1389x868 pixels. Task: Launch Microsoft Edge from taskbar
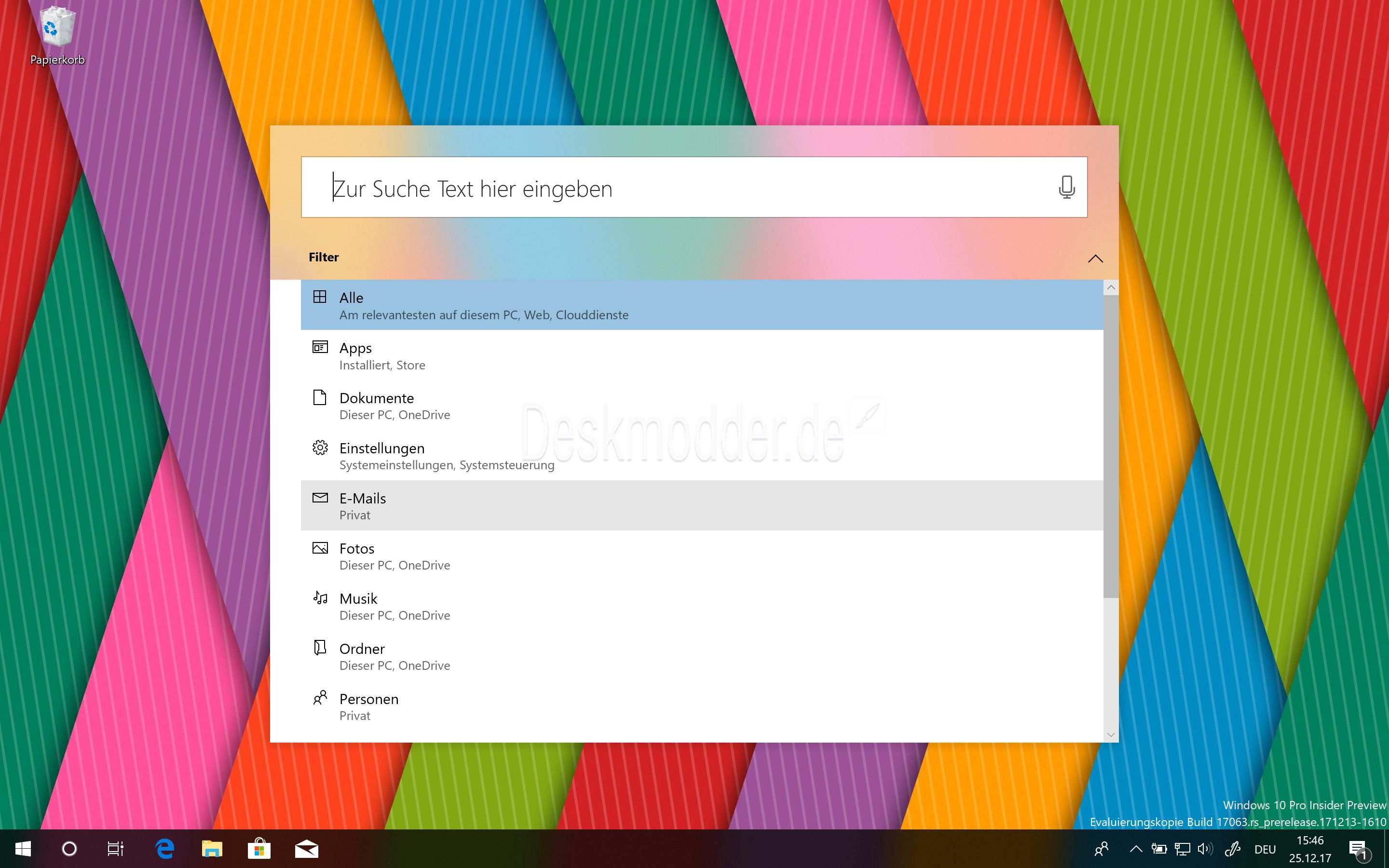pos(165,849)
